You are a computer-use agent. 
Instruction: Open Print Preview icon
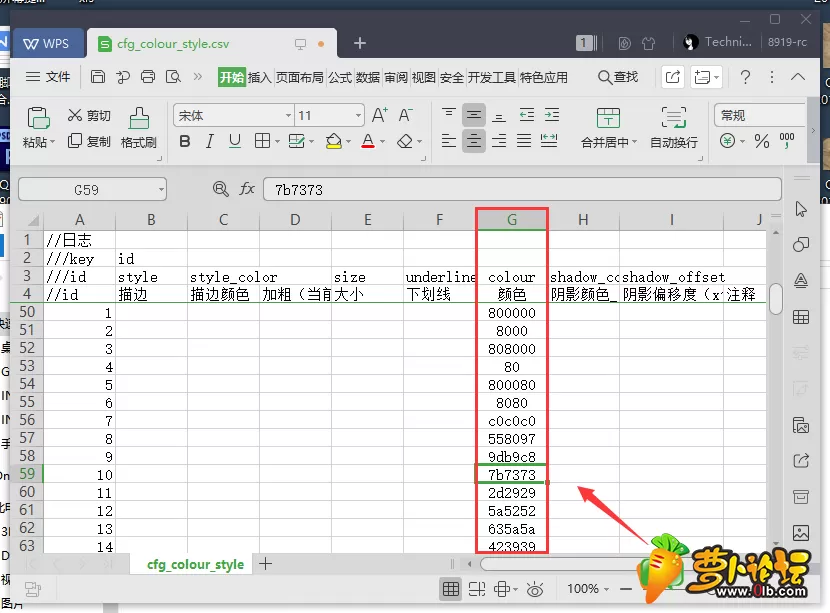coord(173,77)
